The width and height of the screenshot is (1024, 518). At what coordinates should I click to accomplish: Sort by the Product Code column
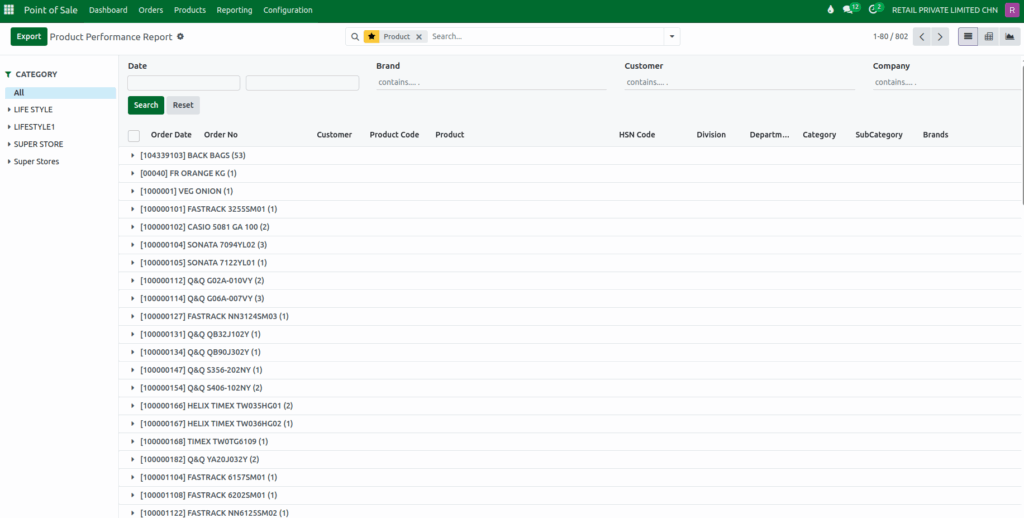(x=394, y=135)
